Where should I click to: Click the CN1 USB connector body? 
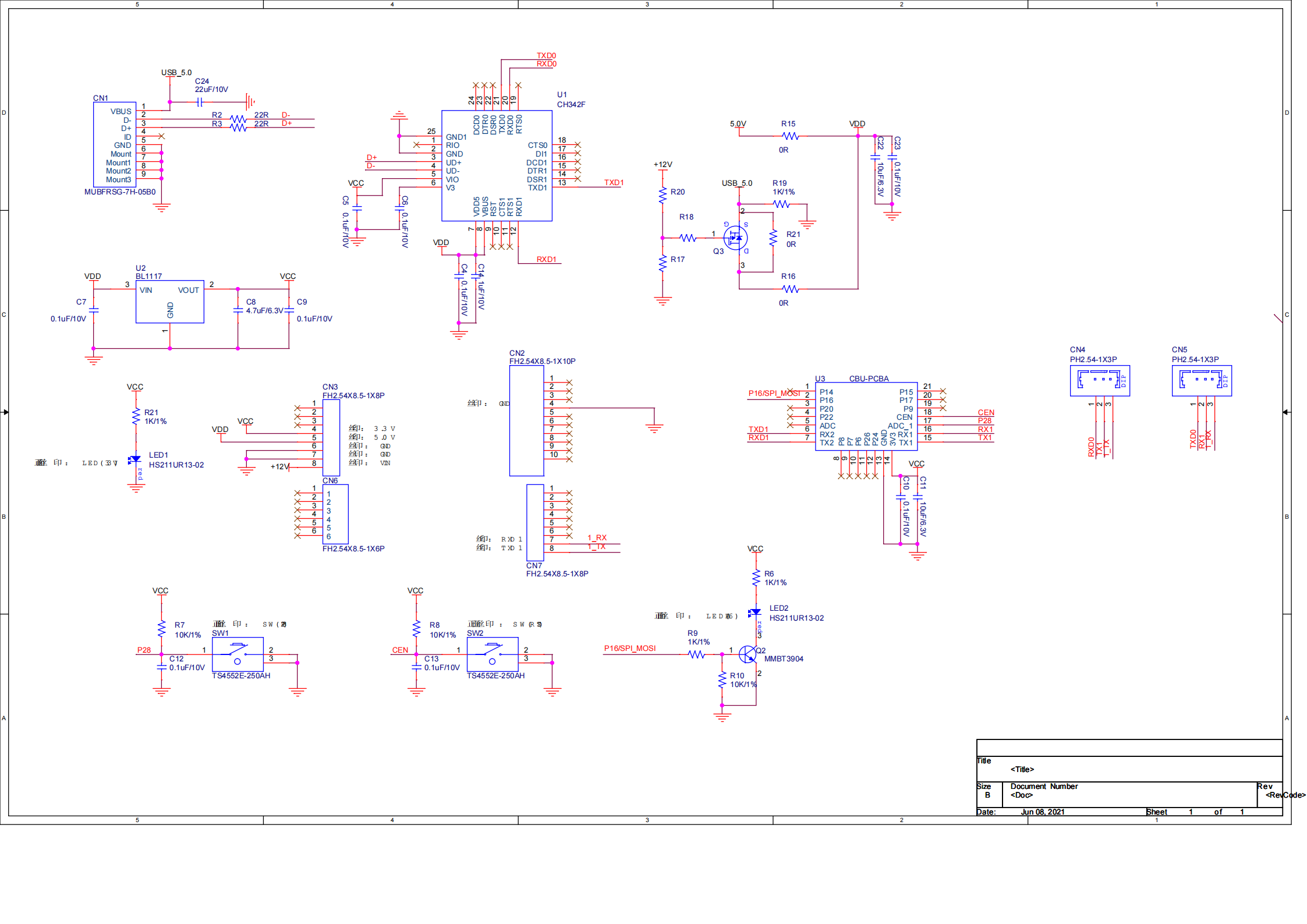(115, 144)
